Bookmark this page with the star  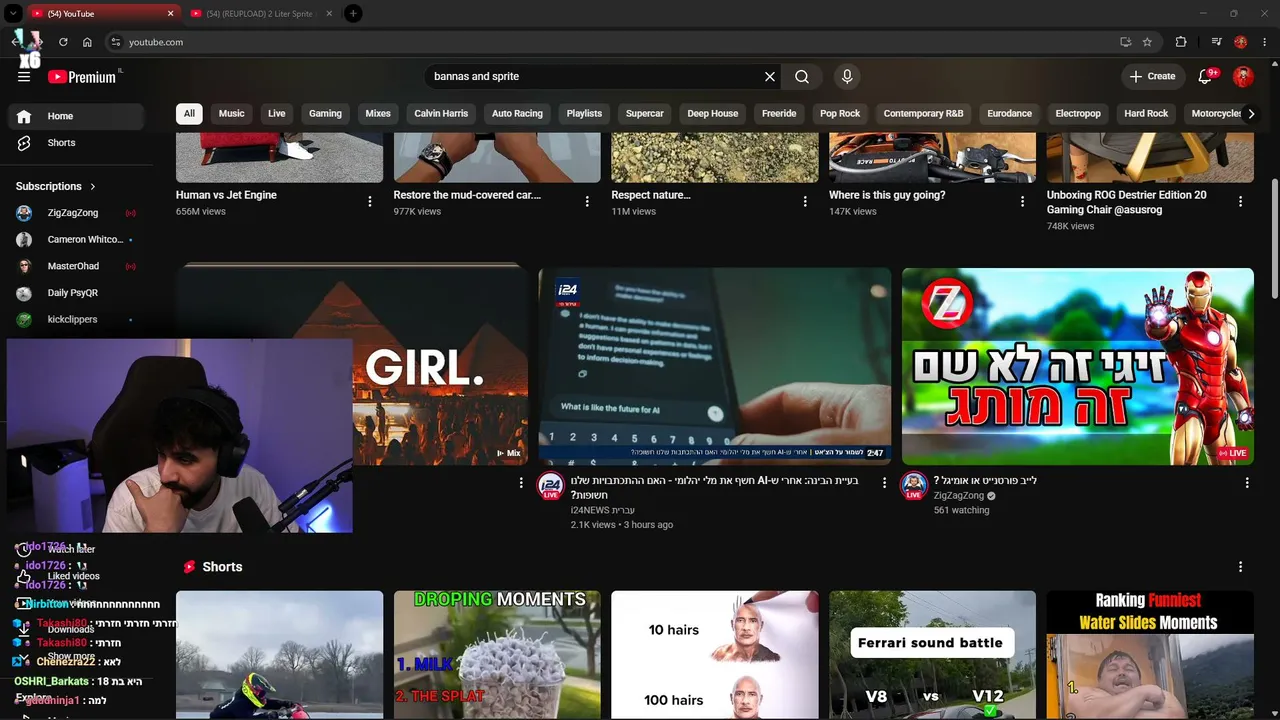point(1147,42)
